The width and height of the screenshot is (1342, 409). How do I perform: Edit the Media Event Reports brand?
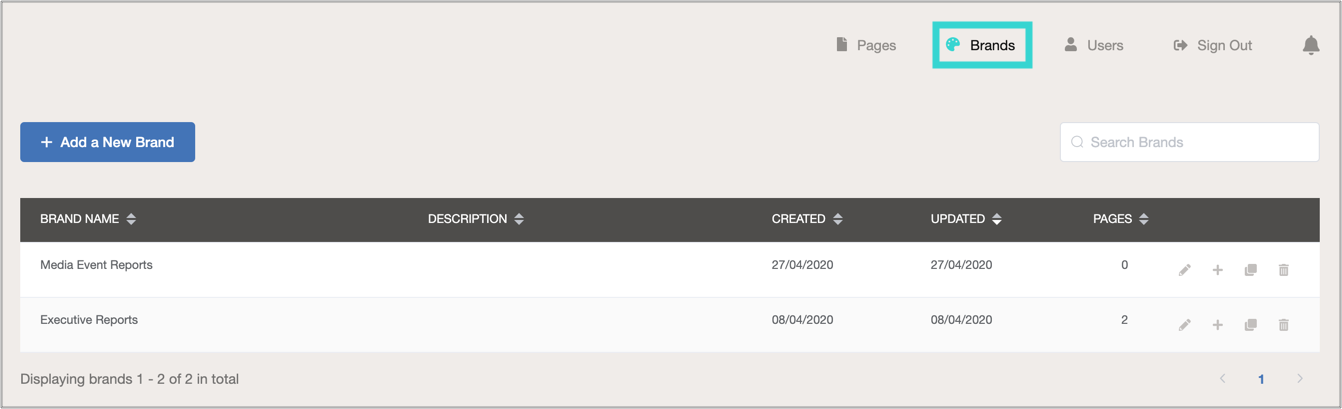pos(1184,270)
